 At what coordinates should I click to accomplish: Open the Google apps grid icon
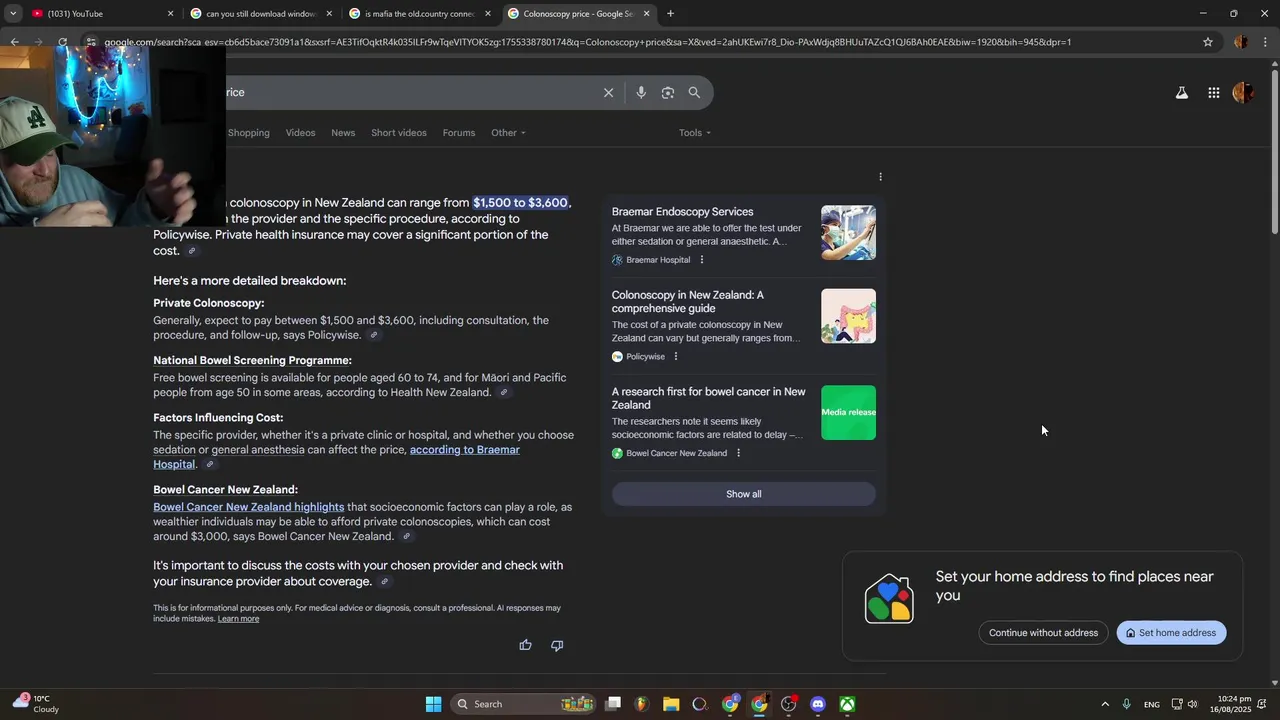pos(1213,93)
